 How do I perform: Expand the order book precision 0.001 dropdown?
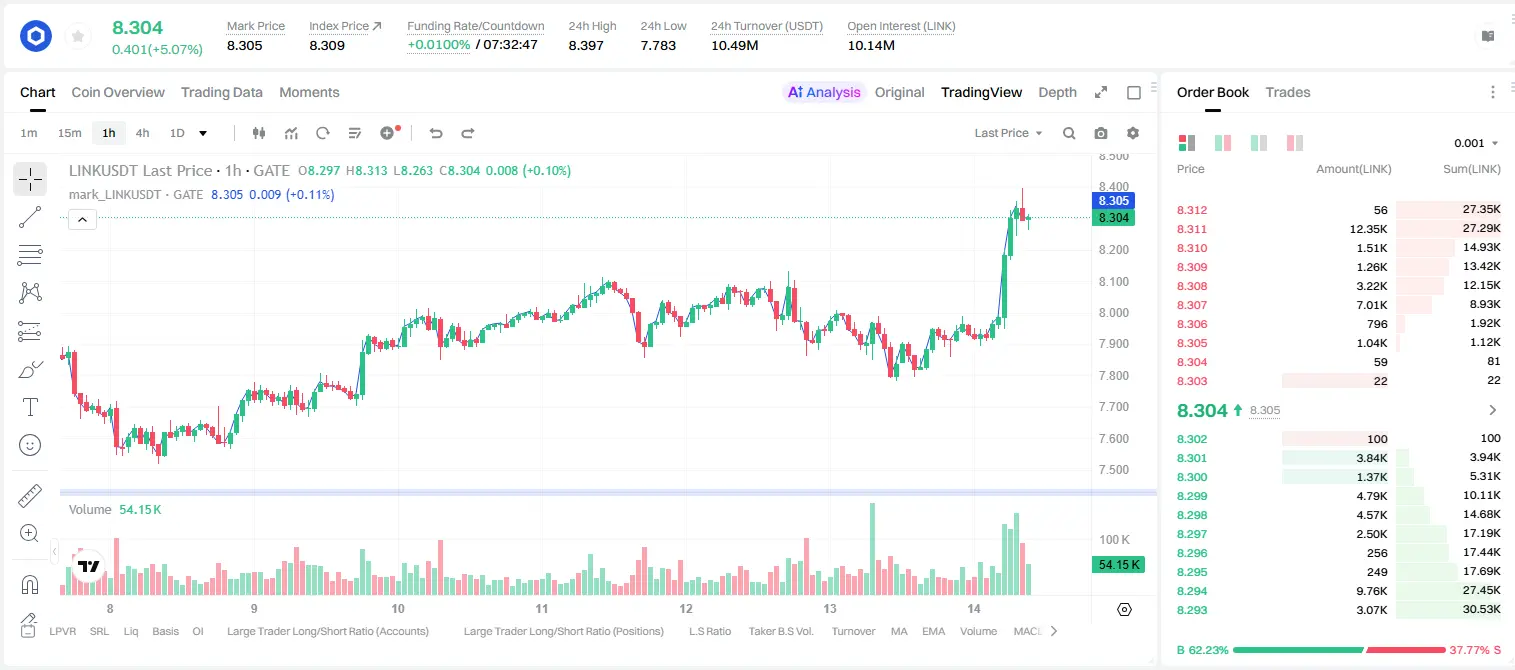tap(1476, 143)
